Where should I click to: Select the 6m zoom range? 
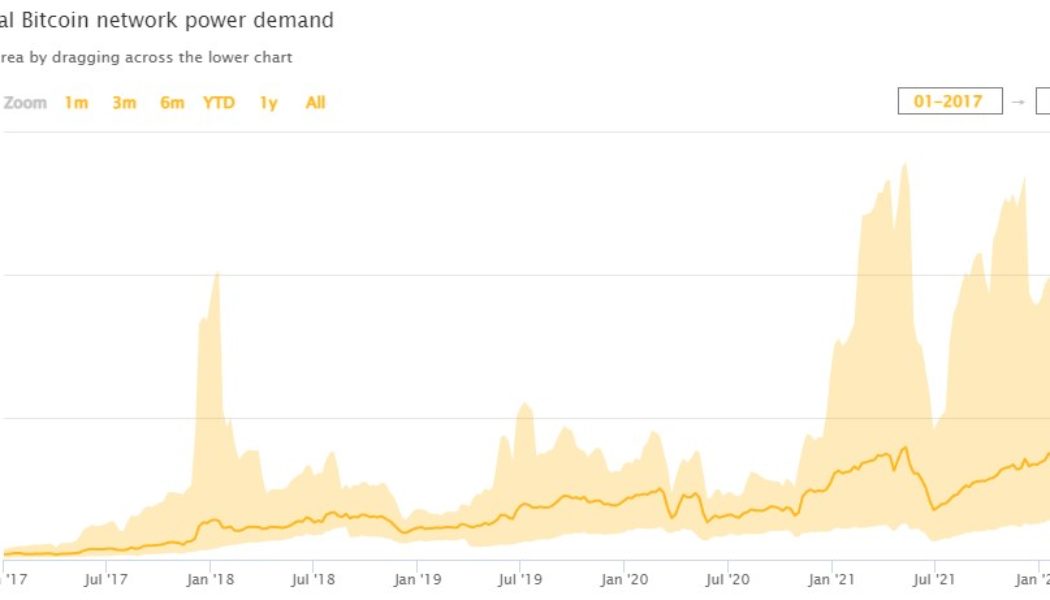pos(172,103)
